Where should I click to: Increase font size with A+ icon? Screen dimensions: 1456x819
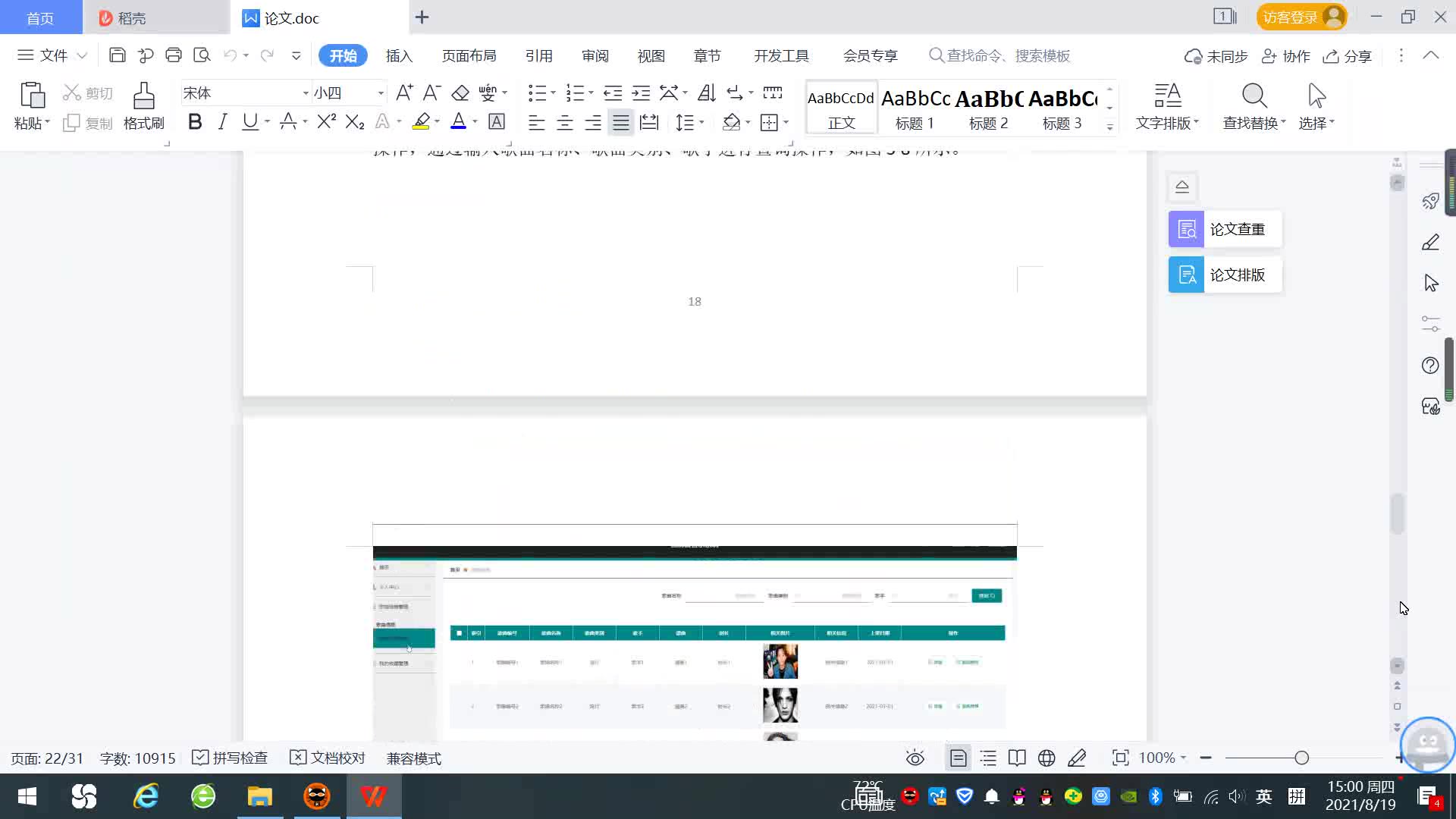click(404, 93)
